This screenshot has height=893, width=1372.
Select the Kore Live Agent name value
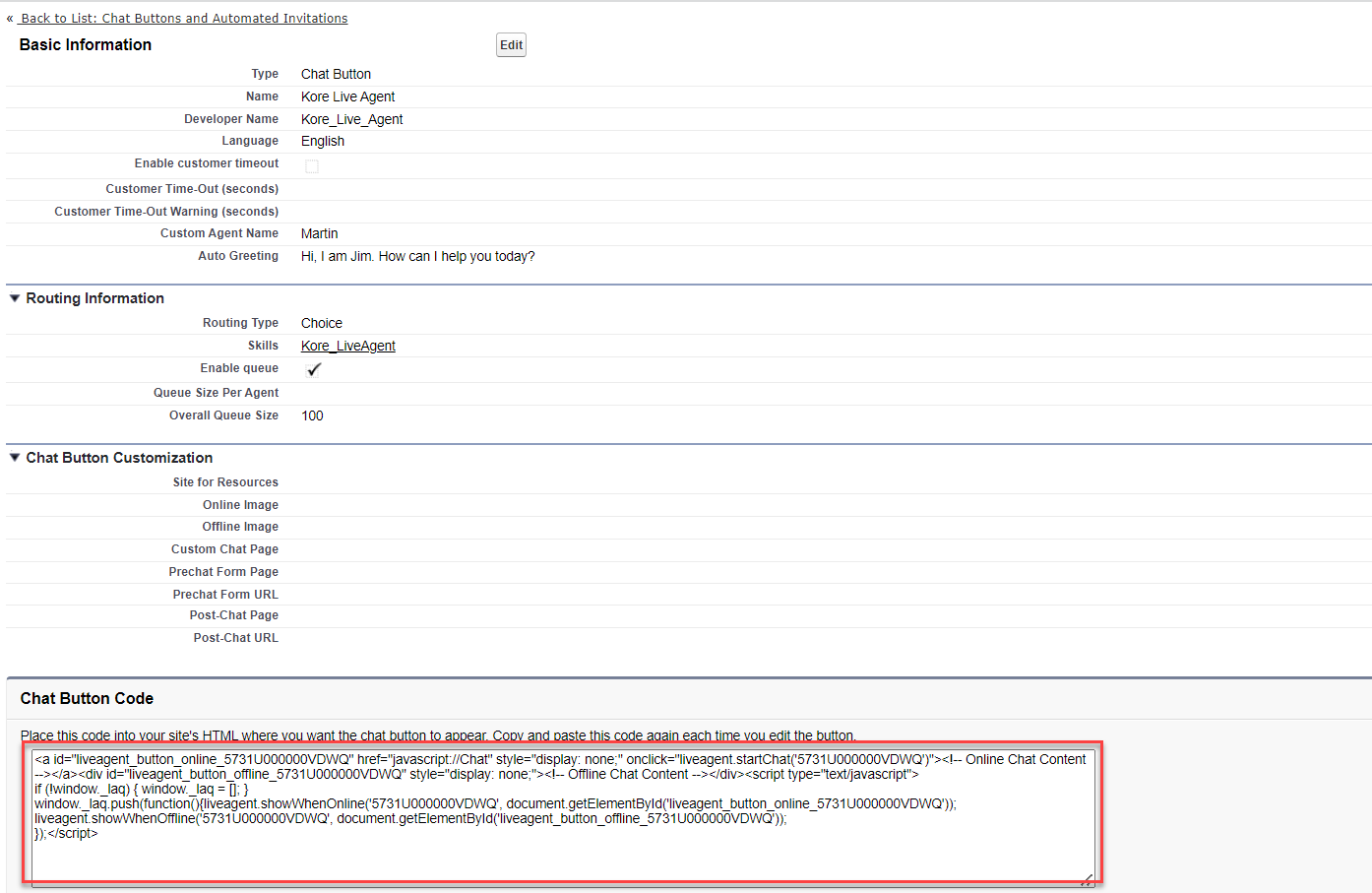347,96
